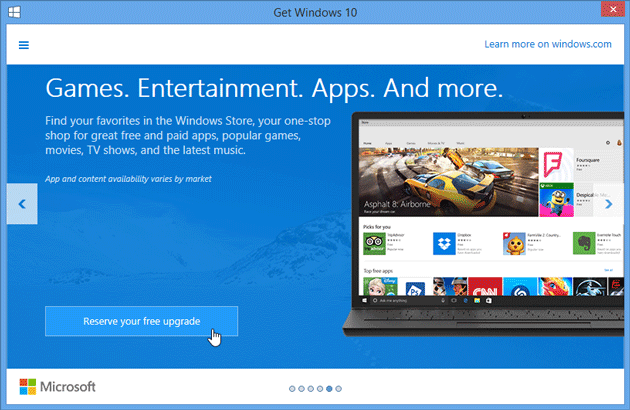630x410 pixels.
Task: Click the right chevron in Store carousel
Action: click(609, 204)
